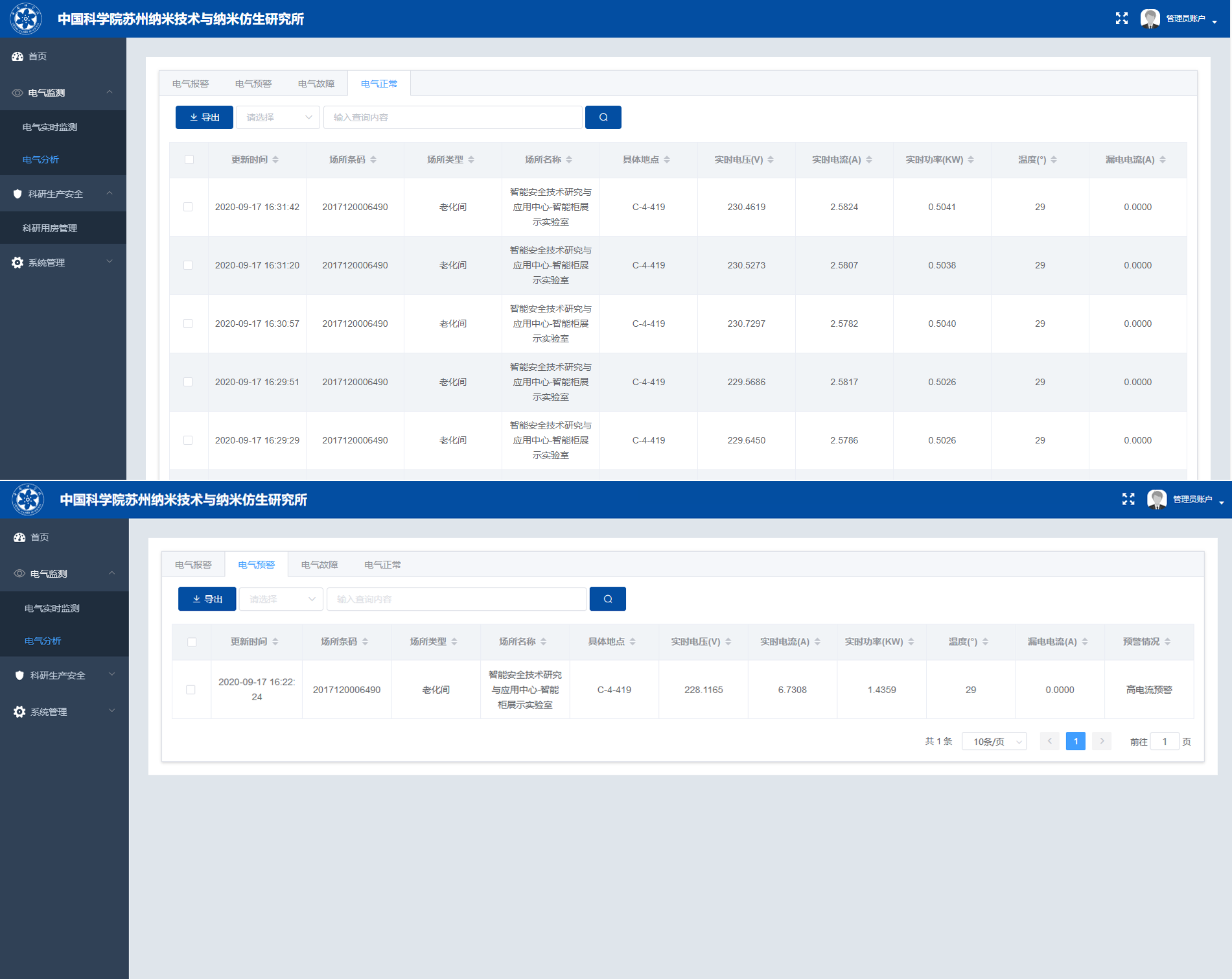The image size is (1232, 979).
Task: Click the search magnifier in 电气预警 panel
Action: pos(607,599)
